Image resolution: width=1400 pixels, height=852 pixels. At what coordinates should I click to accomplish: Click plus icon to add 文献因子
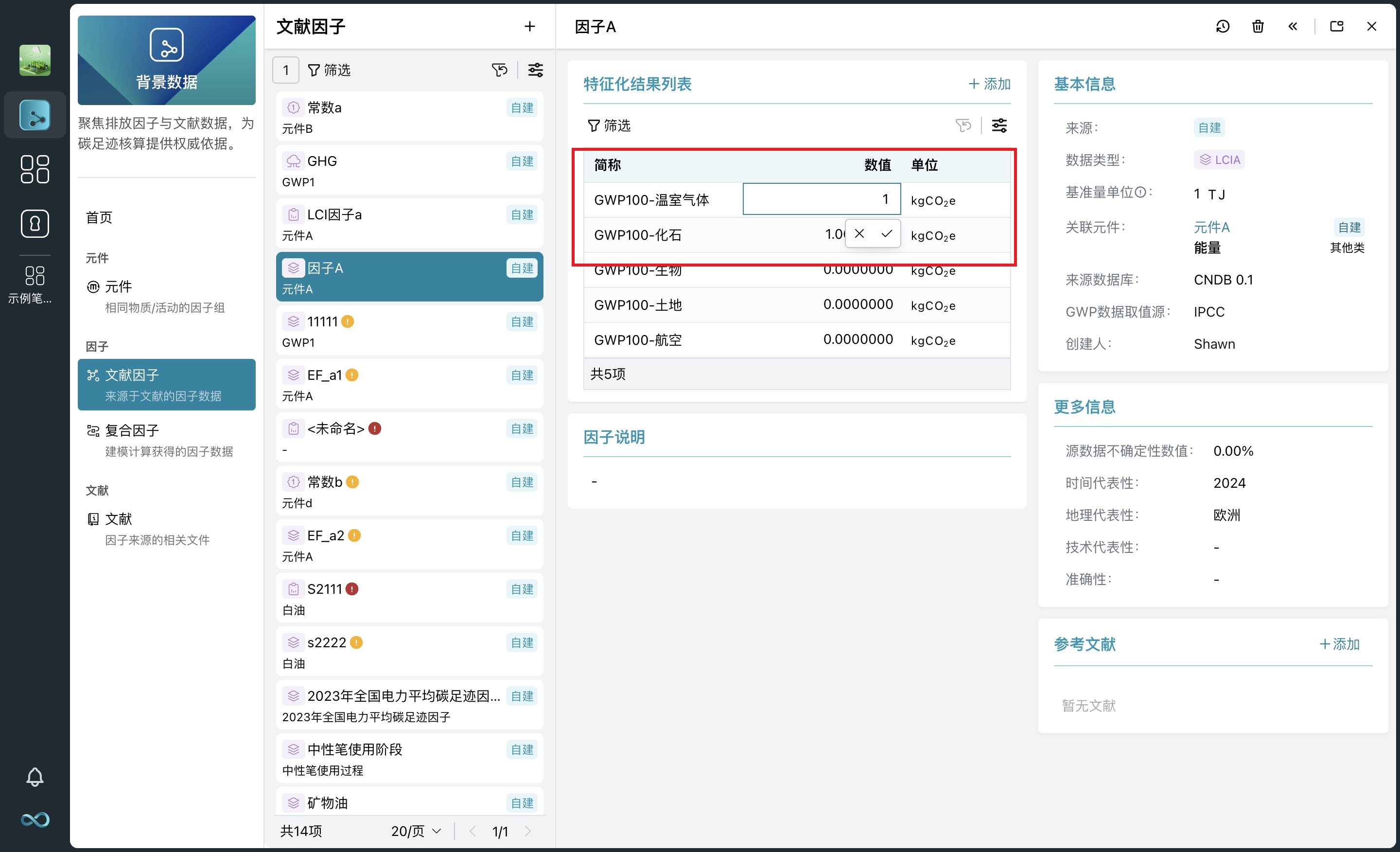(529, 27)
